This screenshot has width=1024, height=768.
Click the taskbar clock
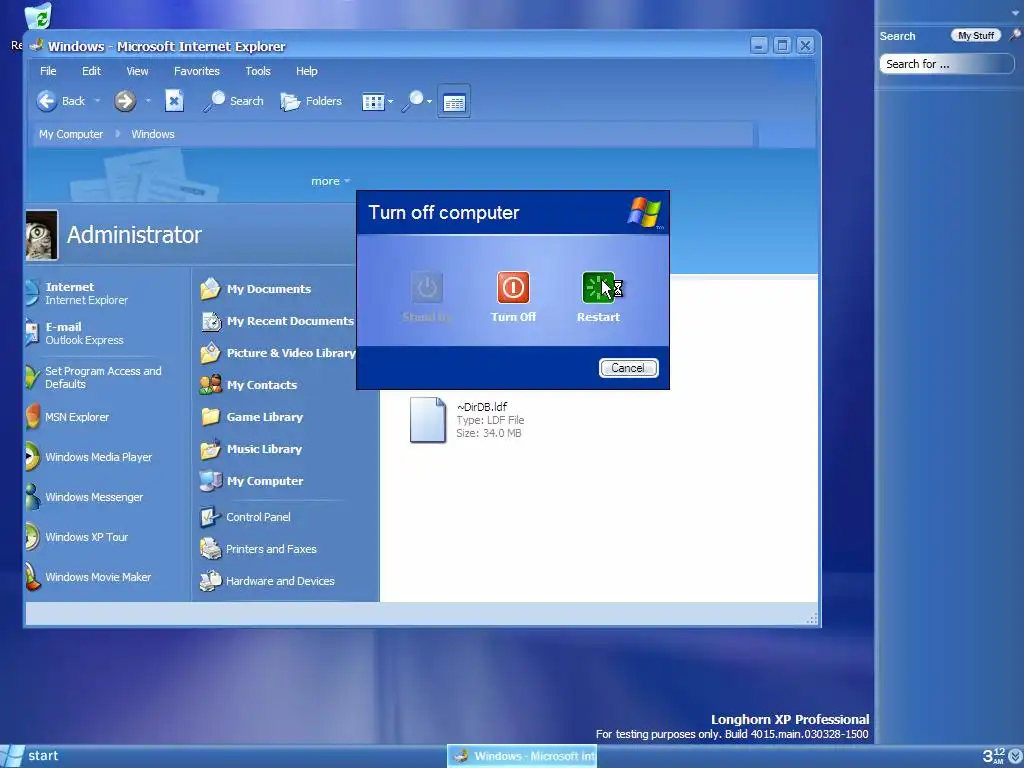point(993,756)
